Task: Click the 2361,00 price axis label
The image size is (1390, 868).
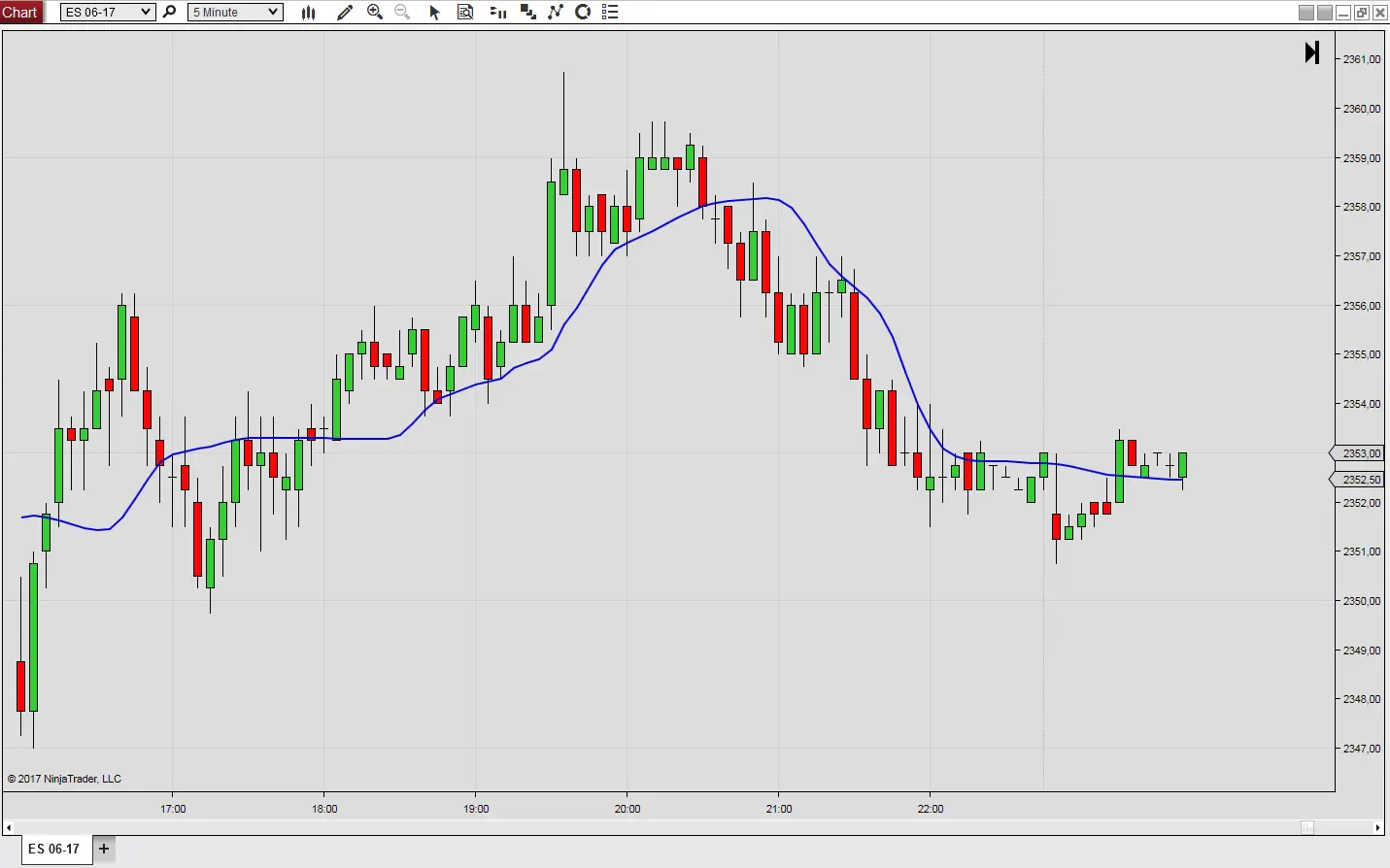Action: pyautogui.click(x=1362, y=59)
